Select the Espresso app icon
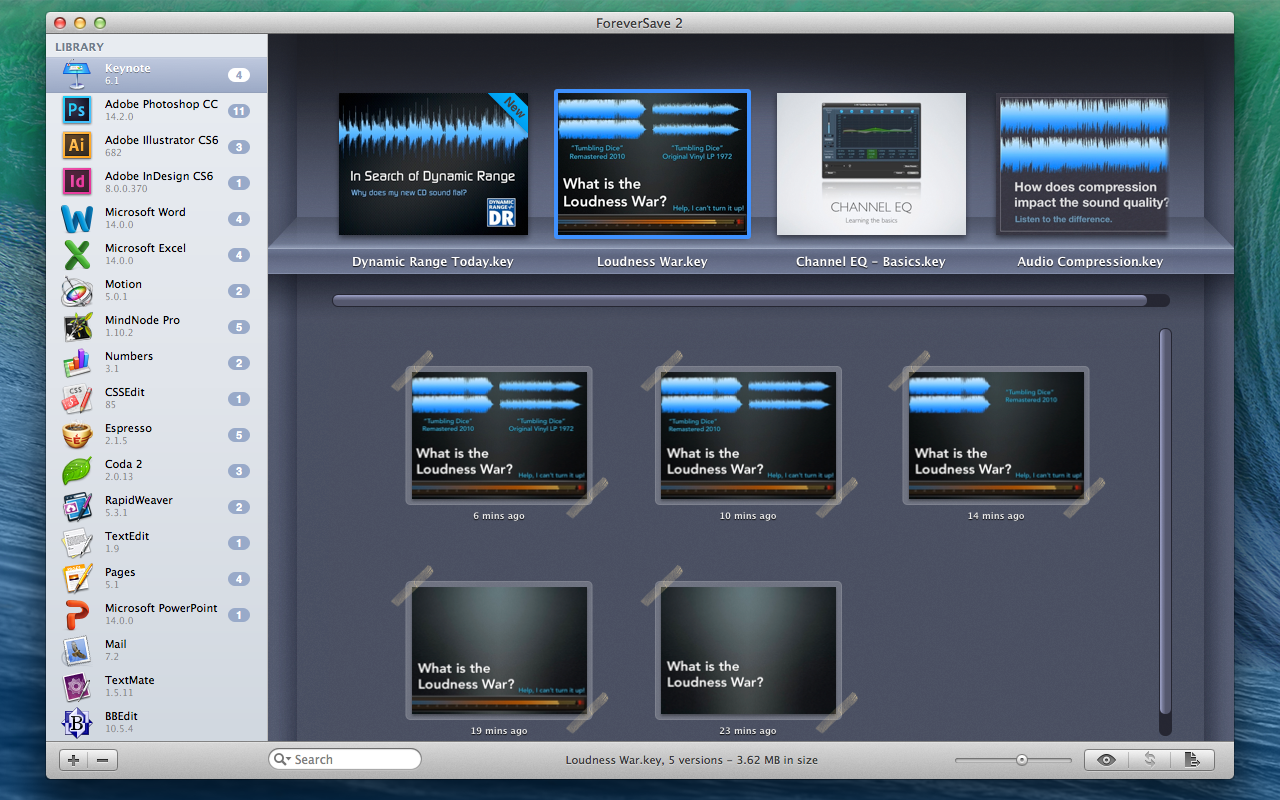The height and width of the screenshot is (800, 1280). click(x=77, y=435)
